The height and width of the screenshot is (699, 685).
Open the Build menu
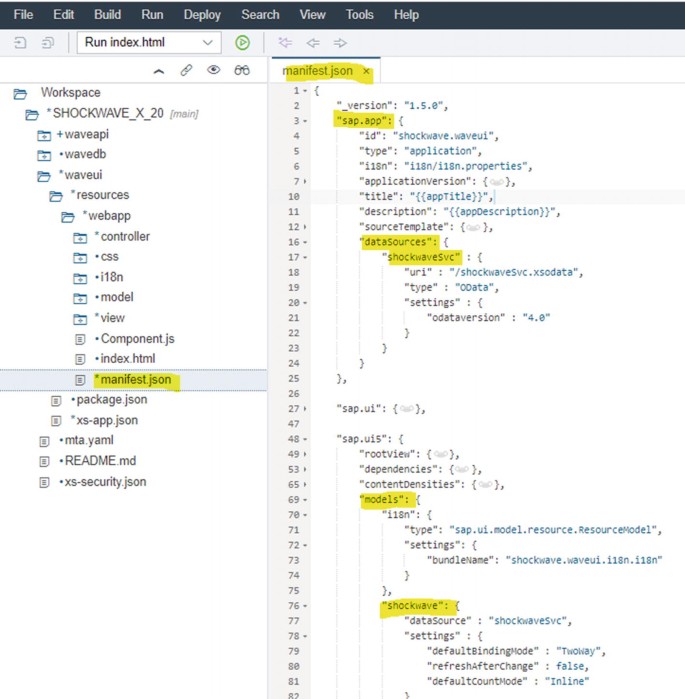click(x=107, y=15)
